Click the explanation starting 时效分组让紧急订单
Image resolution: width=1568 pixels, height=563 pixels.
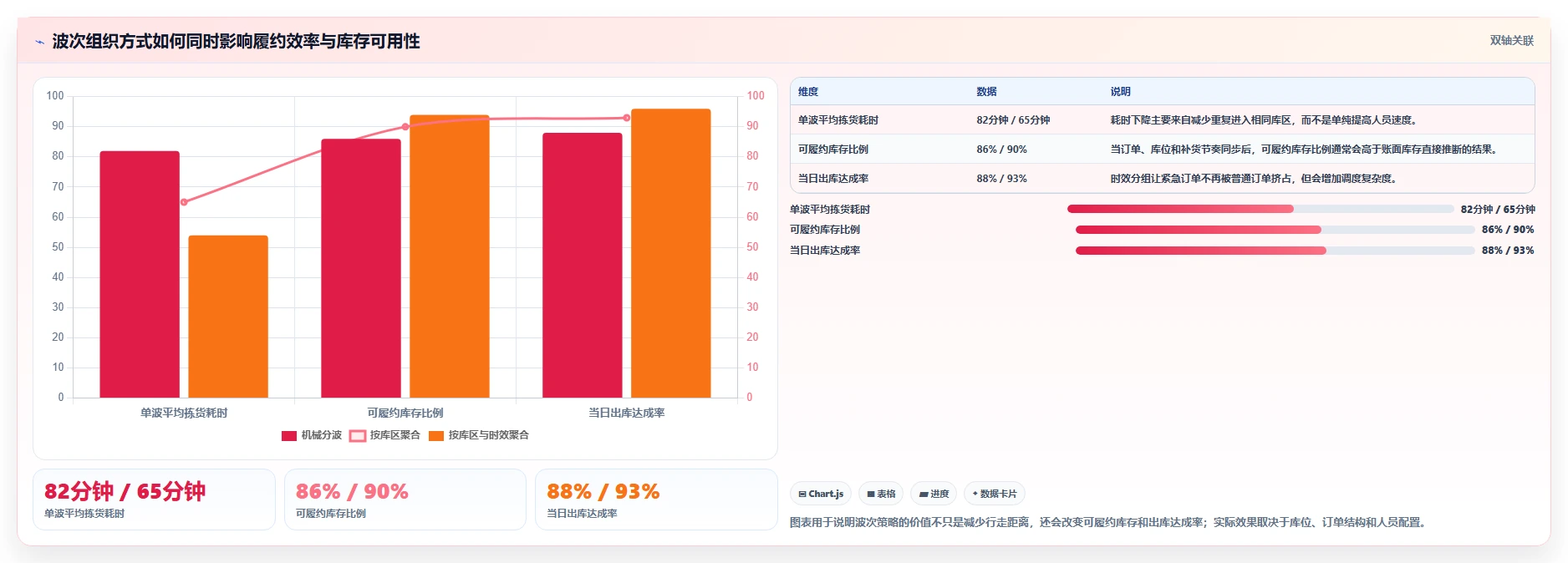[x=1255, y=179]
